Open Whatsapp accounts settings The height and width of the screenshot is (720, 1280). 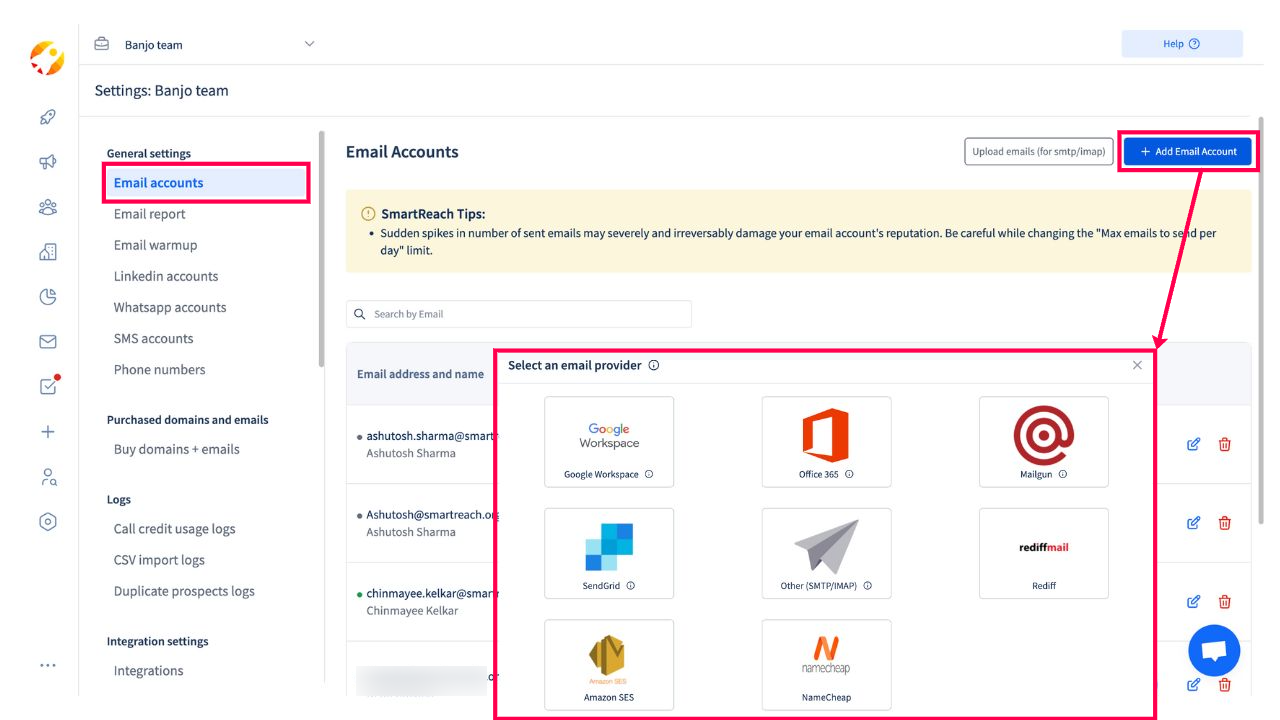click(170, 307)
